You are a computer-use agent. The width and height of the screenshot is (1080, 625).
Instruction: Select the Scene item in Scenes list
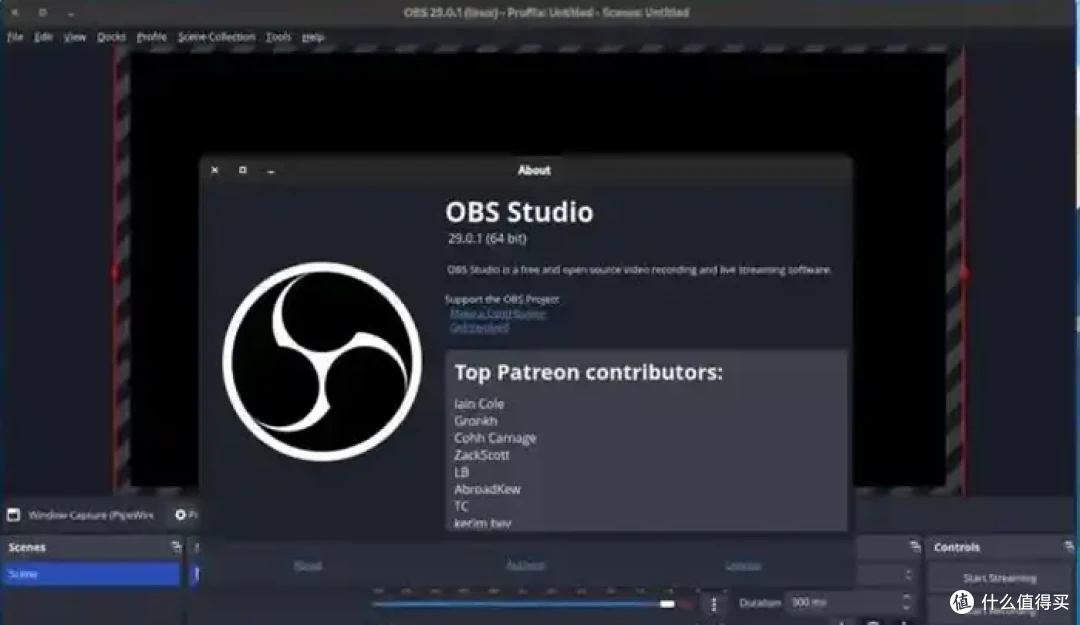click(x=92, y=574)
